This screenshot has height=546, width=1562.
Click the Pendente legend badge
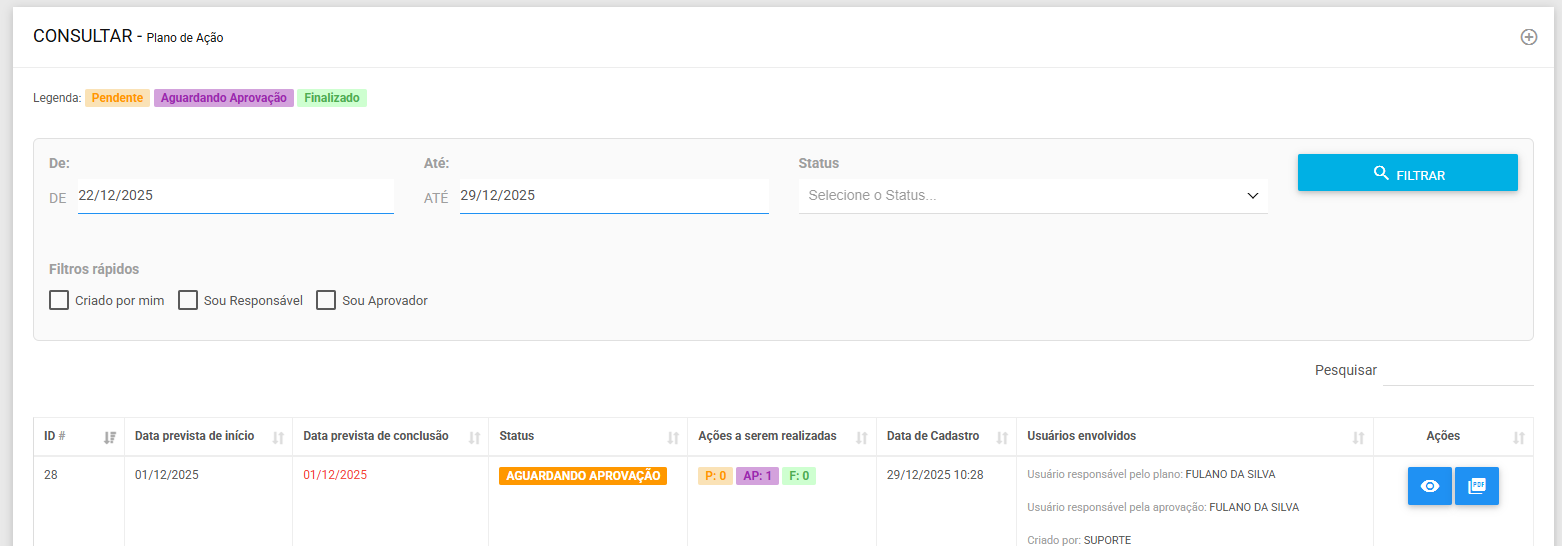pos(117,98)
